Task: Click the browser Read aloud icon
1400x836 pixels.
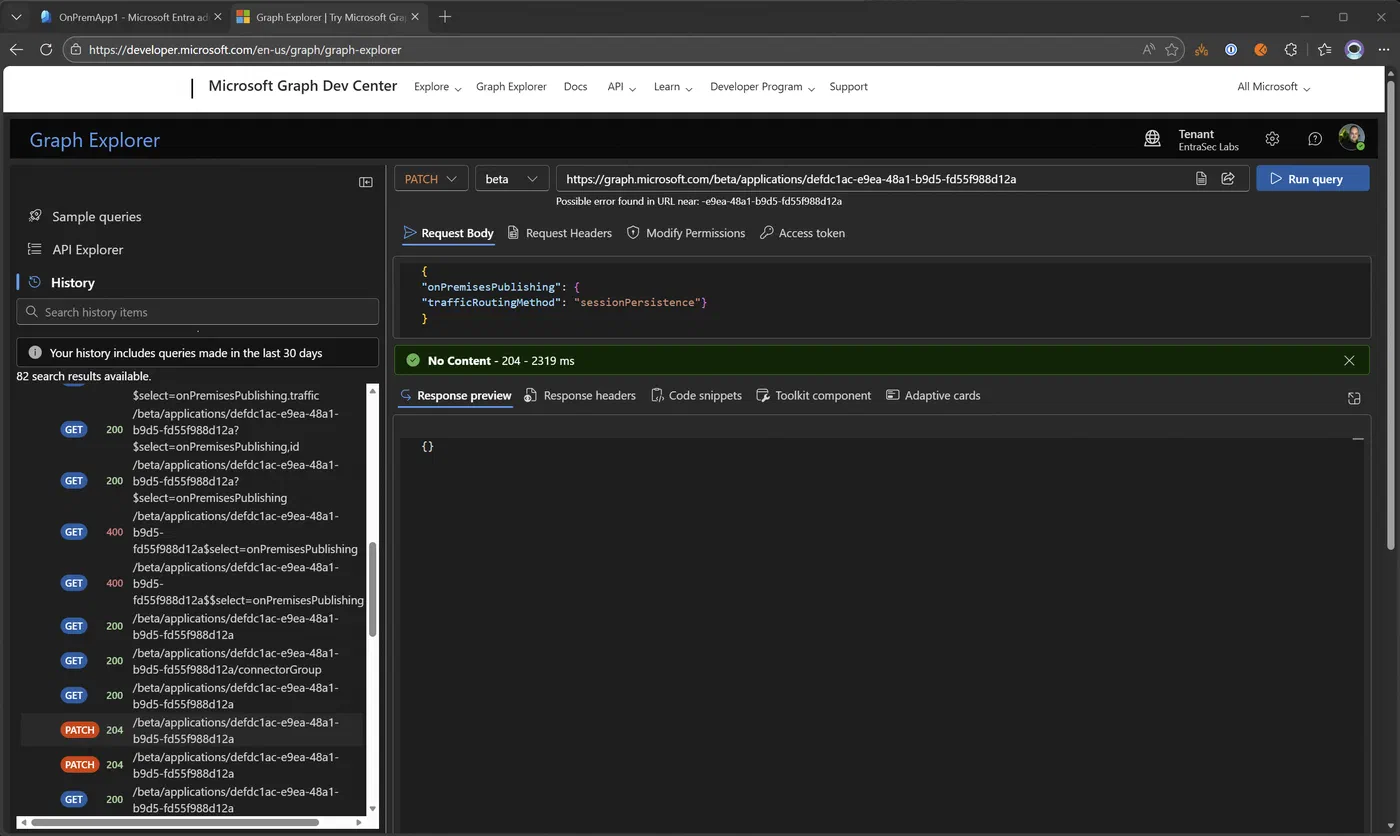Action: 1150,49
